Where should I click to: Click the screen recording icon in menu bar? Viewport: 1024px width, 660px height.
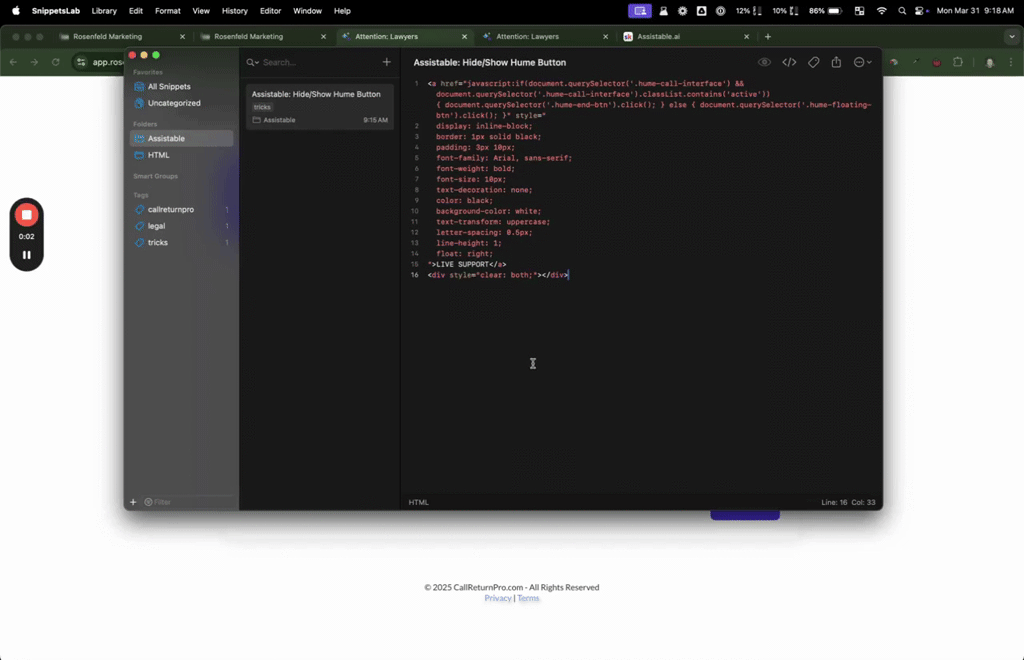[x=639, y=11]
